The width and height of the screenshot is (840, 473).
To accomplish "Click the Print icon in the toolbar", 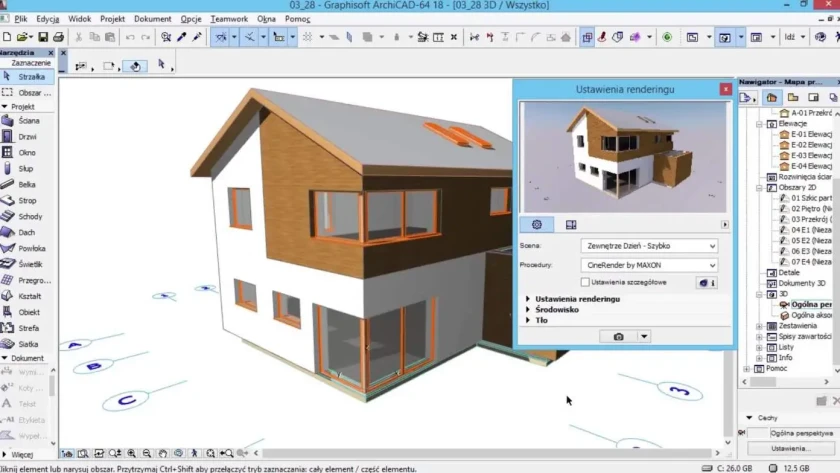I will (x=59, y=37).
